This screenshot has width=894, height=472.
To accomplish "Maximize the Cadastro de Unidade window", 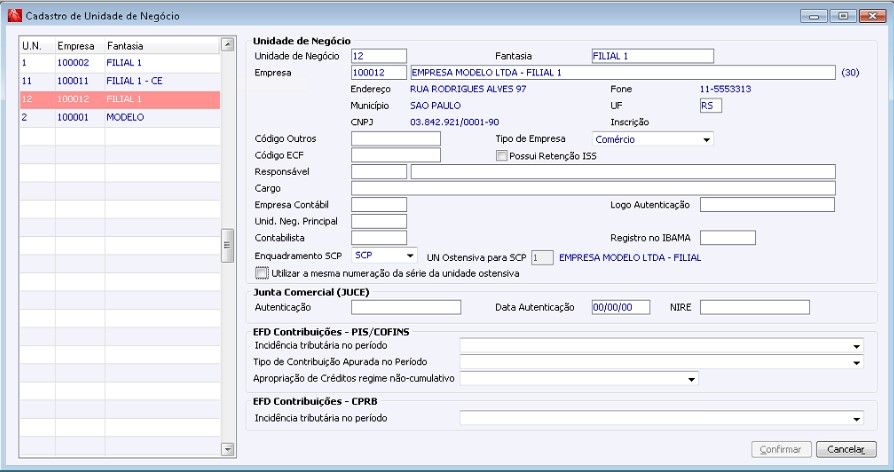I will [843, 17].
